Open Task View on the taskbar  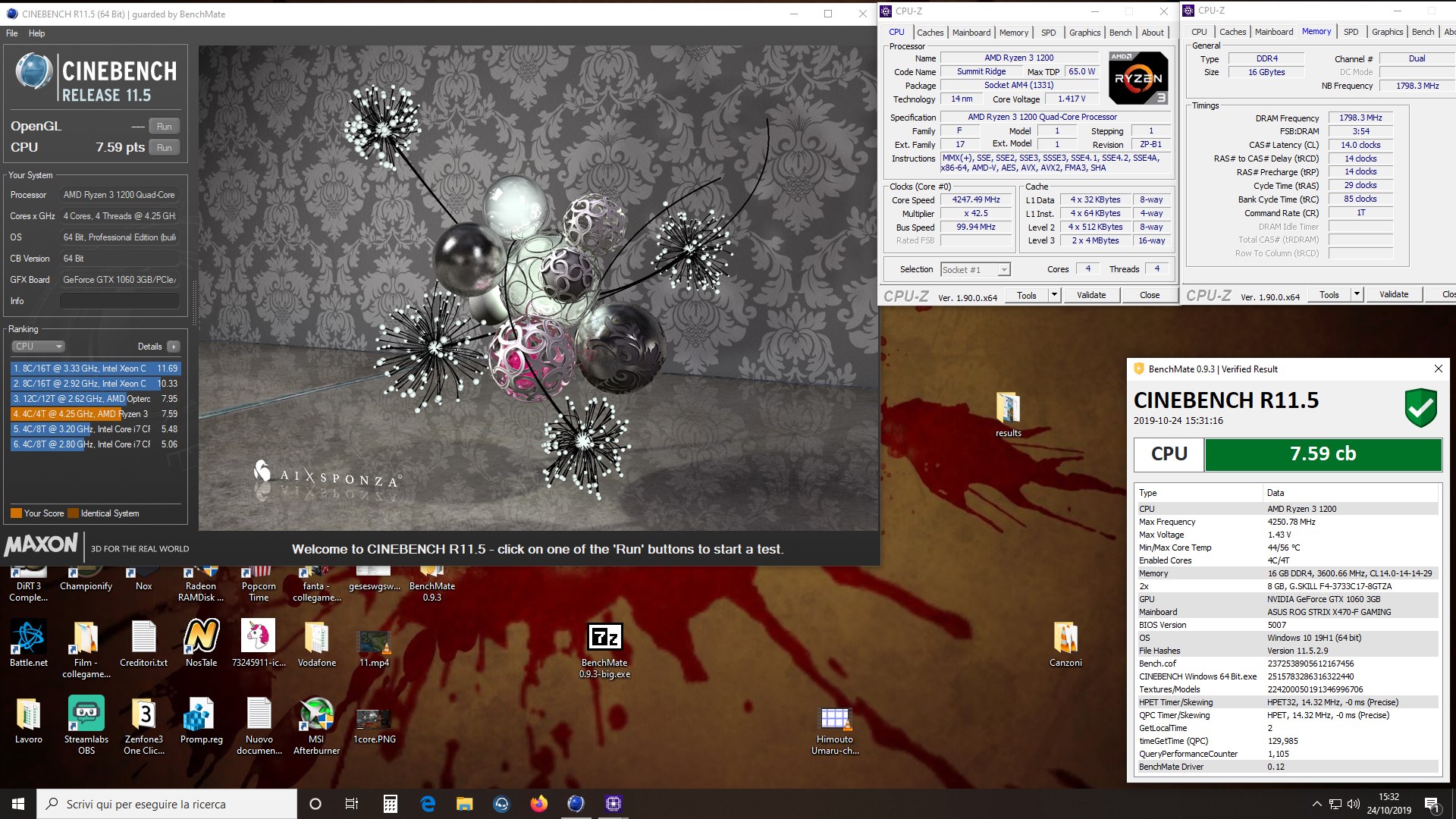pos(352,804)
